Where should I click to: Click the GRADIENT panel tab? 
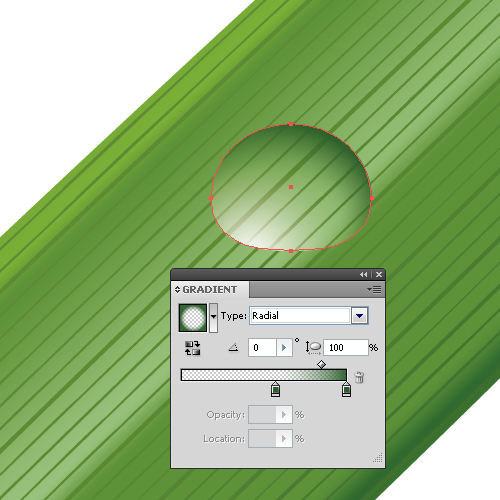coord(210,289)
